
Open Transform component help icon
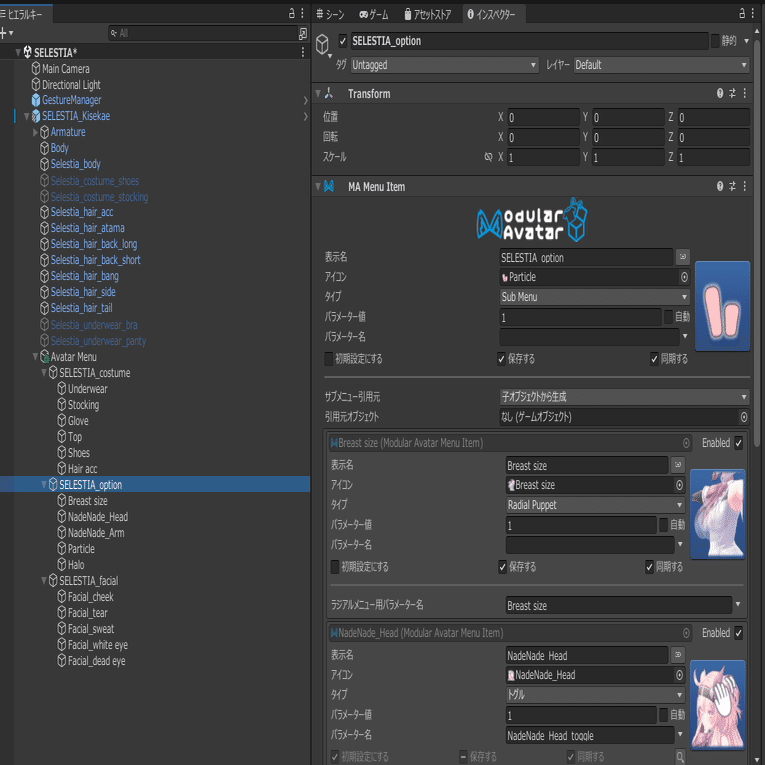click(x=720, y=93)
